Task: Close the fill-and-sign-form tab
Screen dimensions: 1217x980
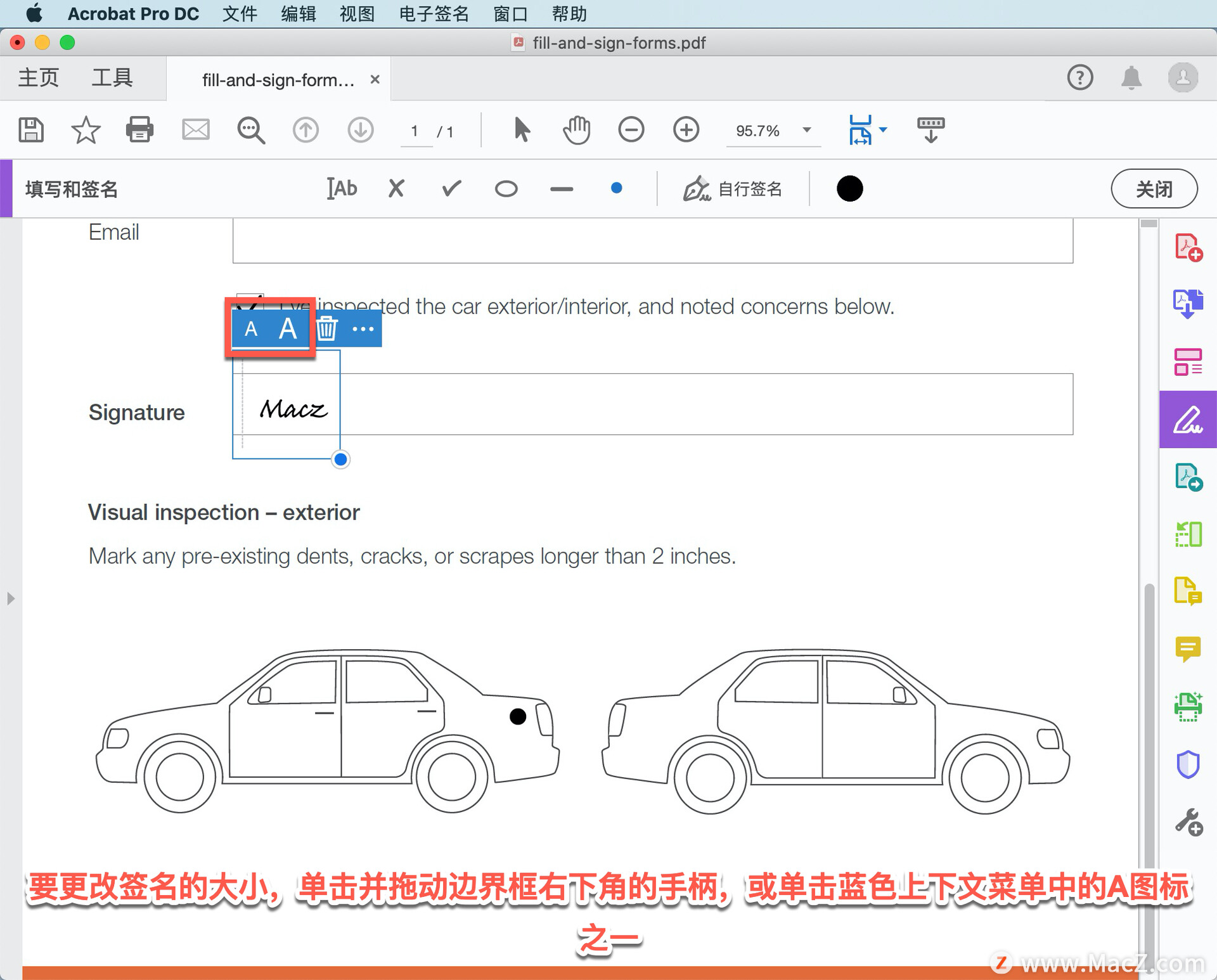Action: click(375, 79)
